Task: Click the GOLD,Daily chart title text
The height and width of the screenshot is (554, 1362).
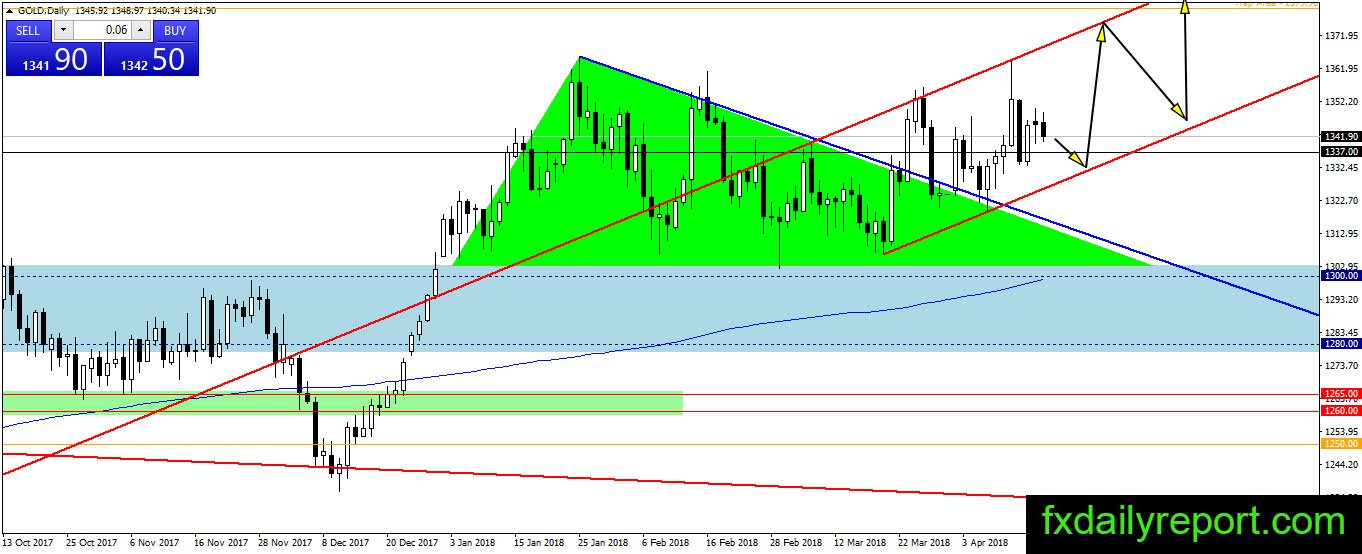Action: (45, 9)
